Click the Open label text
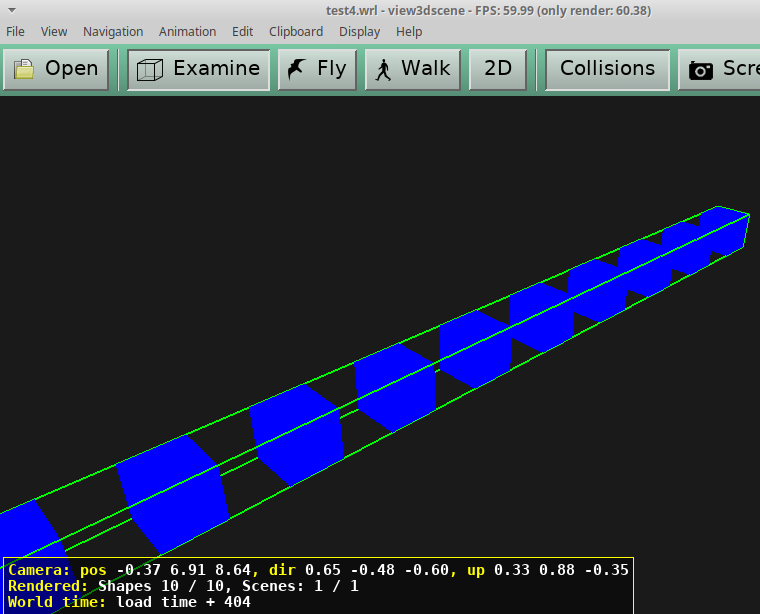This screenshot has height=614, width=760. (72, 69)
